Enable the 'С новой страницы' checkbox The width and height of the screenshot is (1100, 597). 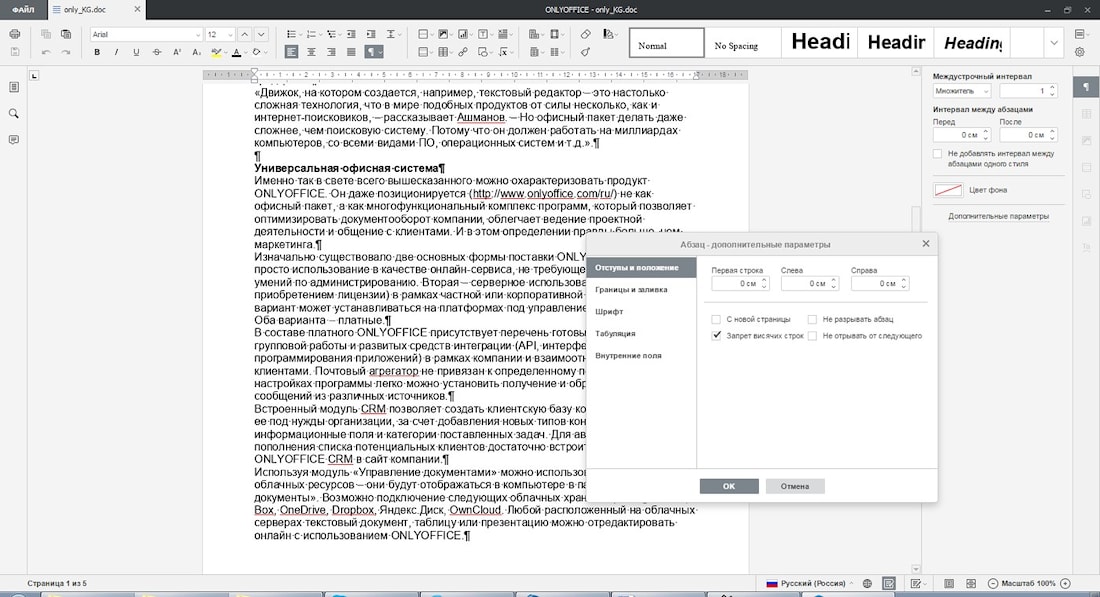coord(716,319)
